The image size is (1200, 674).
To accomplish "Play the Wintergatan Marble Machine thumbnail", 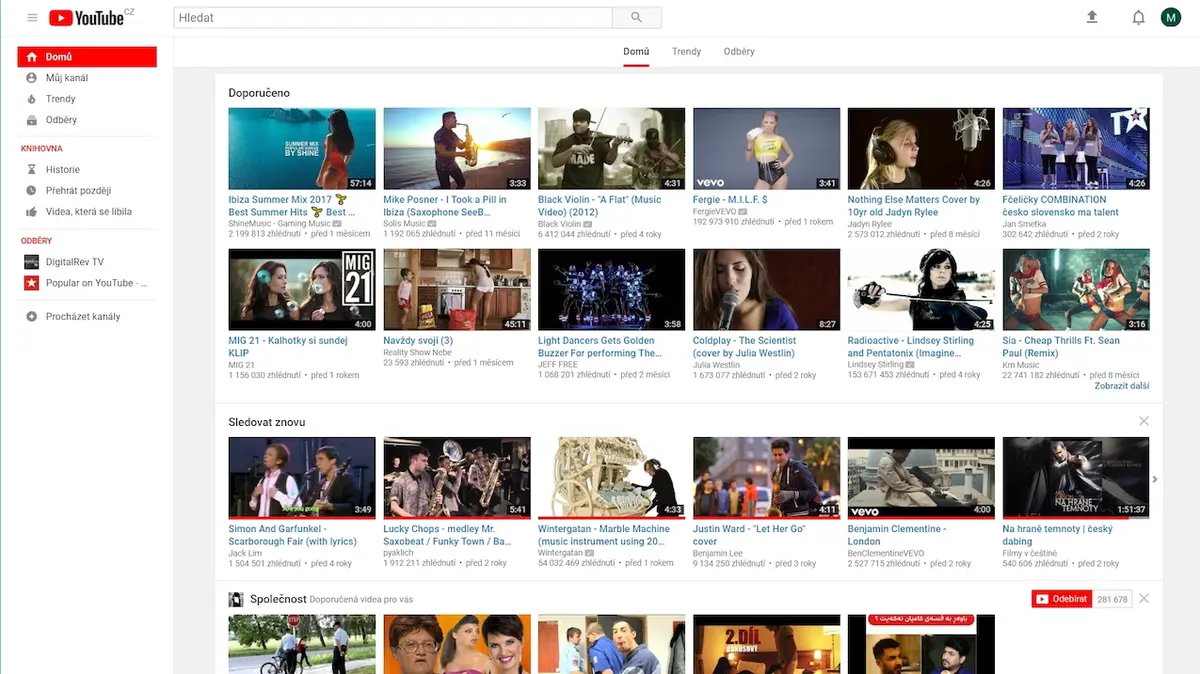I will point(612,478).
